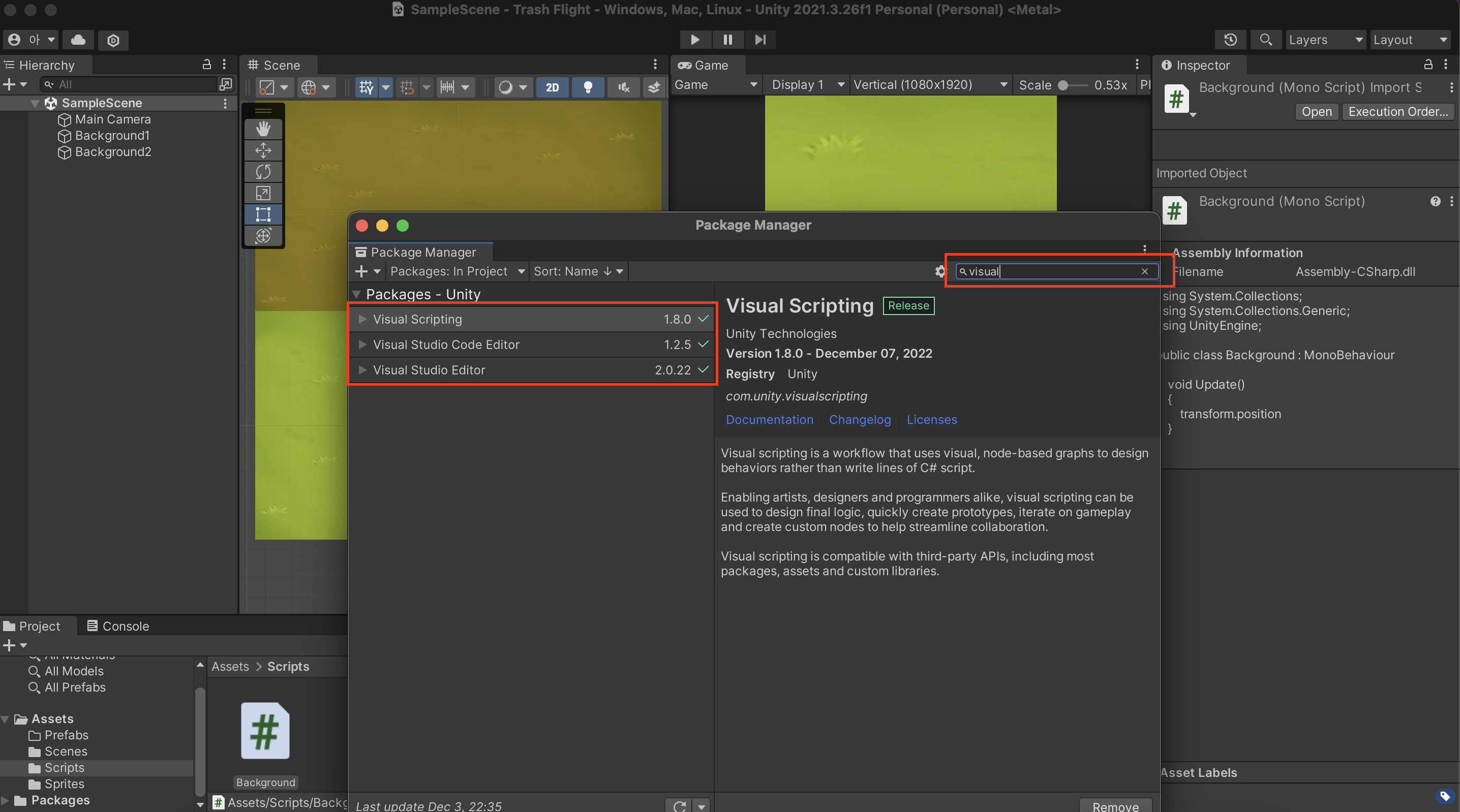The width and height of the screenshot is (1460, 812).
Task: Expand Visual Studio Code Editor row
Action: [362, 345]
